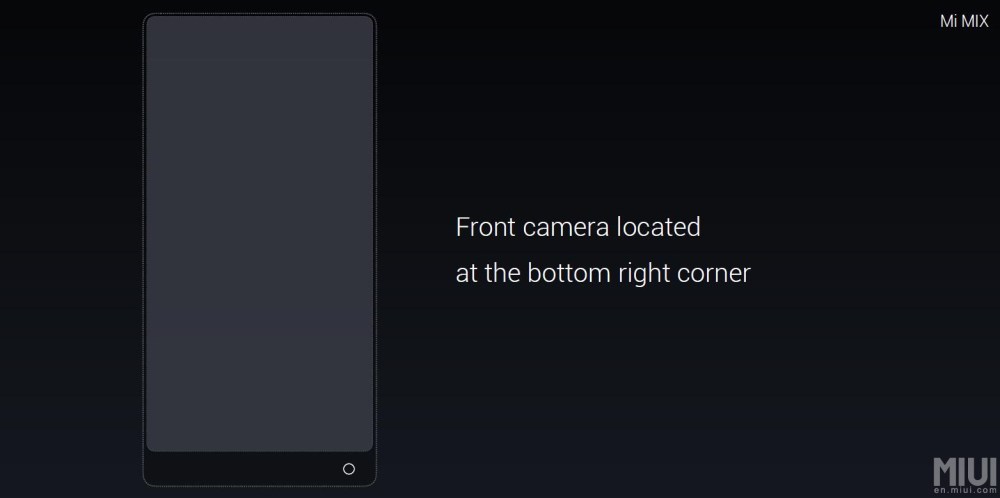Click the word "camera" in the caption

point(566,229)
